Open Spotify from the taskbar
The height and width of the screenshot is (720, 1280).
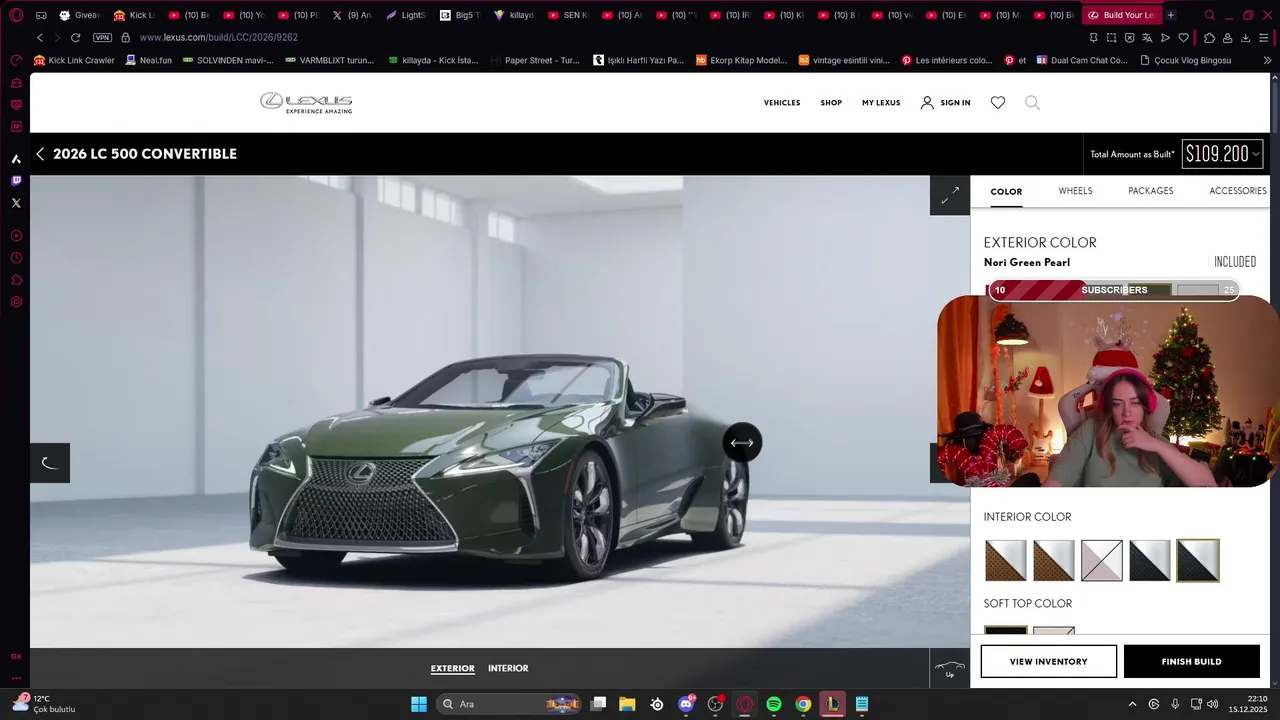pos(774,704)
